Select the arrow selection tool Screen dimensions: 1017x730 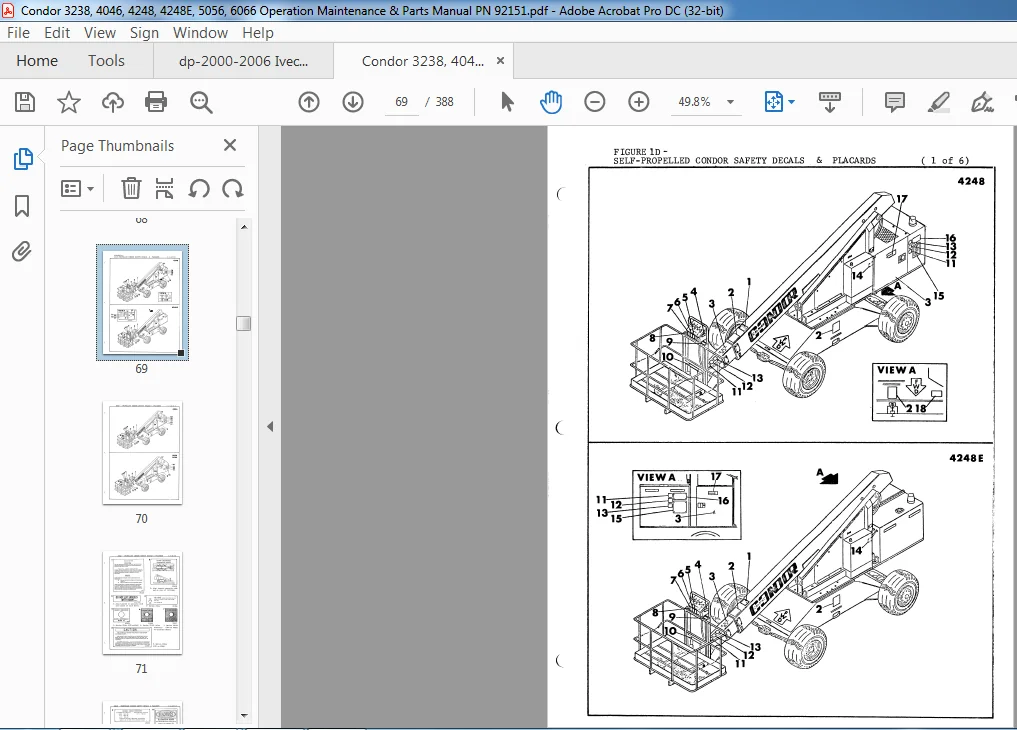pyautogui.click(x=507, y=102)
